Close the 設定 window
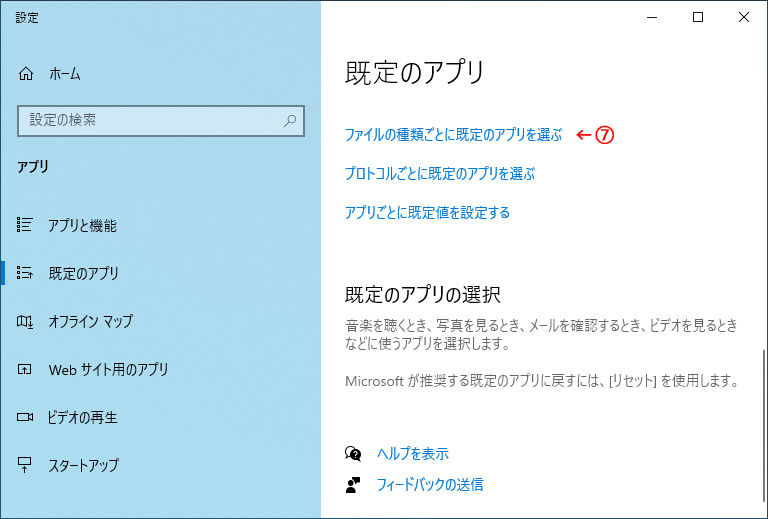The width and height of the screenshot is (768, 519). (x=744, y=18)
